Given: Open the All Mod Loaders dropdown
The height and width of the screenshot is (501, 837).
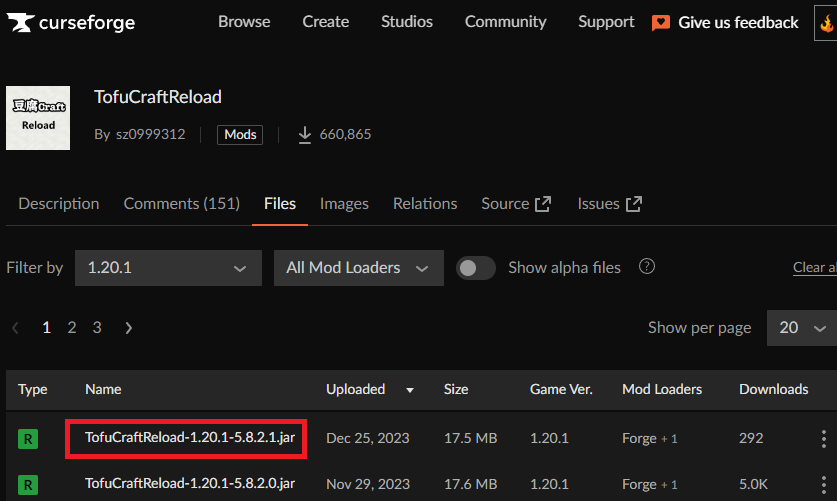Looking at the screenshot, I should (x=358, y=268).
